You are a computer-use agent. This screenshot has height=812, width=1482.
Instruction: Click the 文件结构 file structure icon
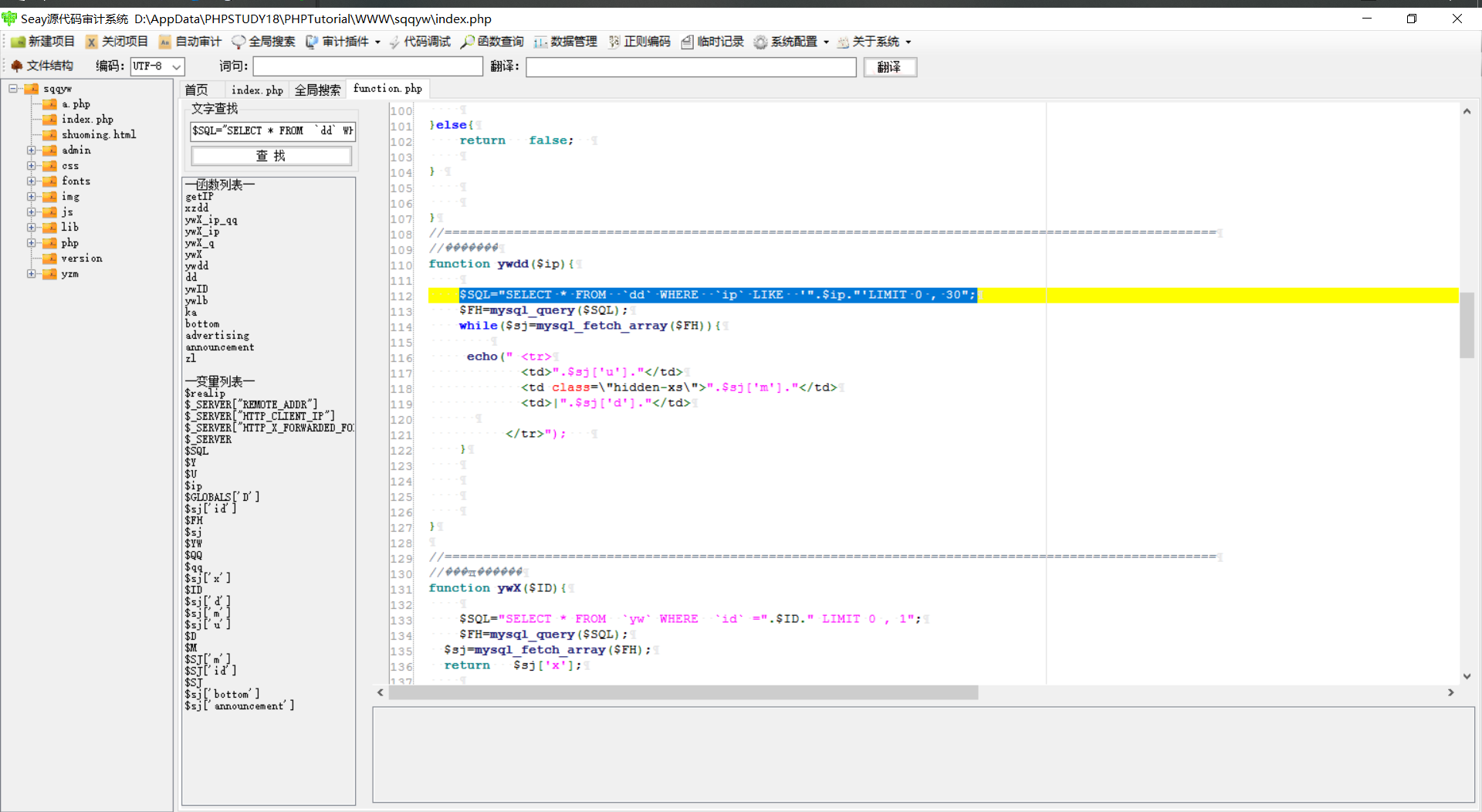[17, 66]
